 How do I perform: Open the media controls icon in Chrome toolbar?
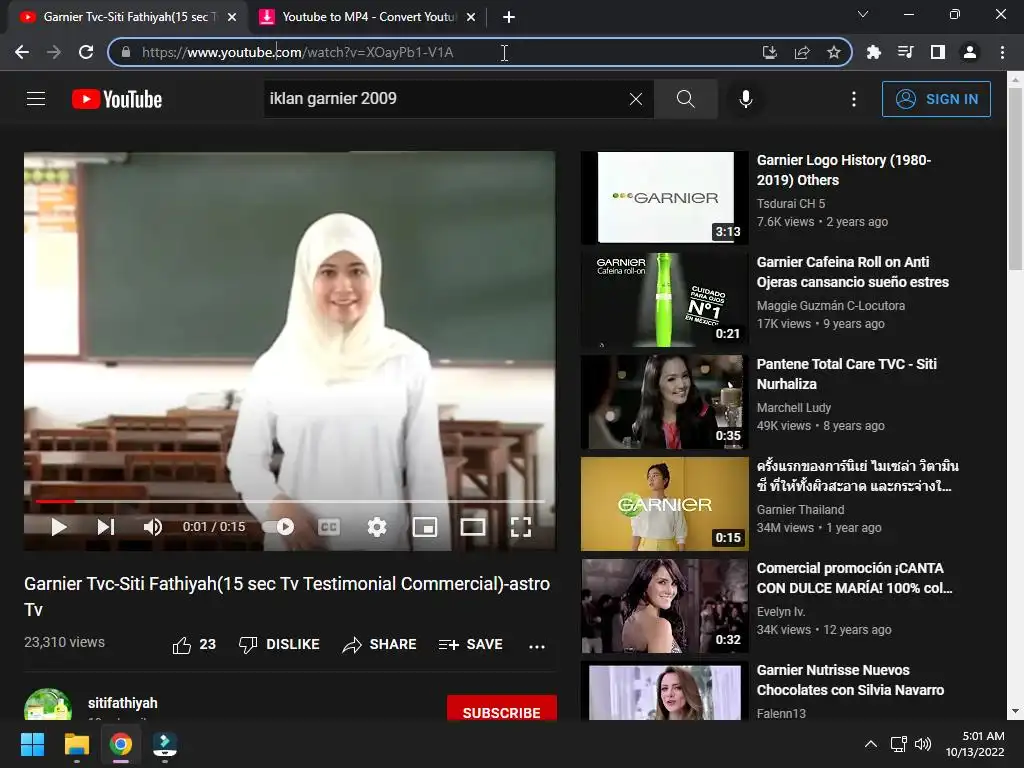pyautogui.click(x=905, y=52)
